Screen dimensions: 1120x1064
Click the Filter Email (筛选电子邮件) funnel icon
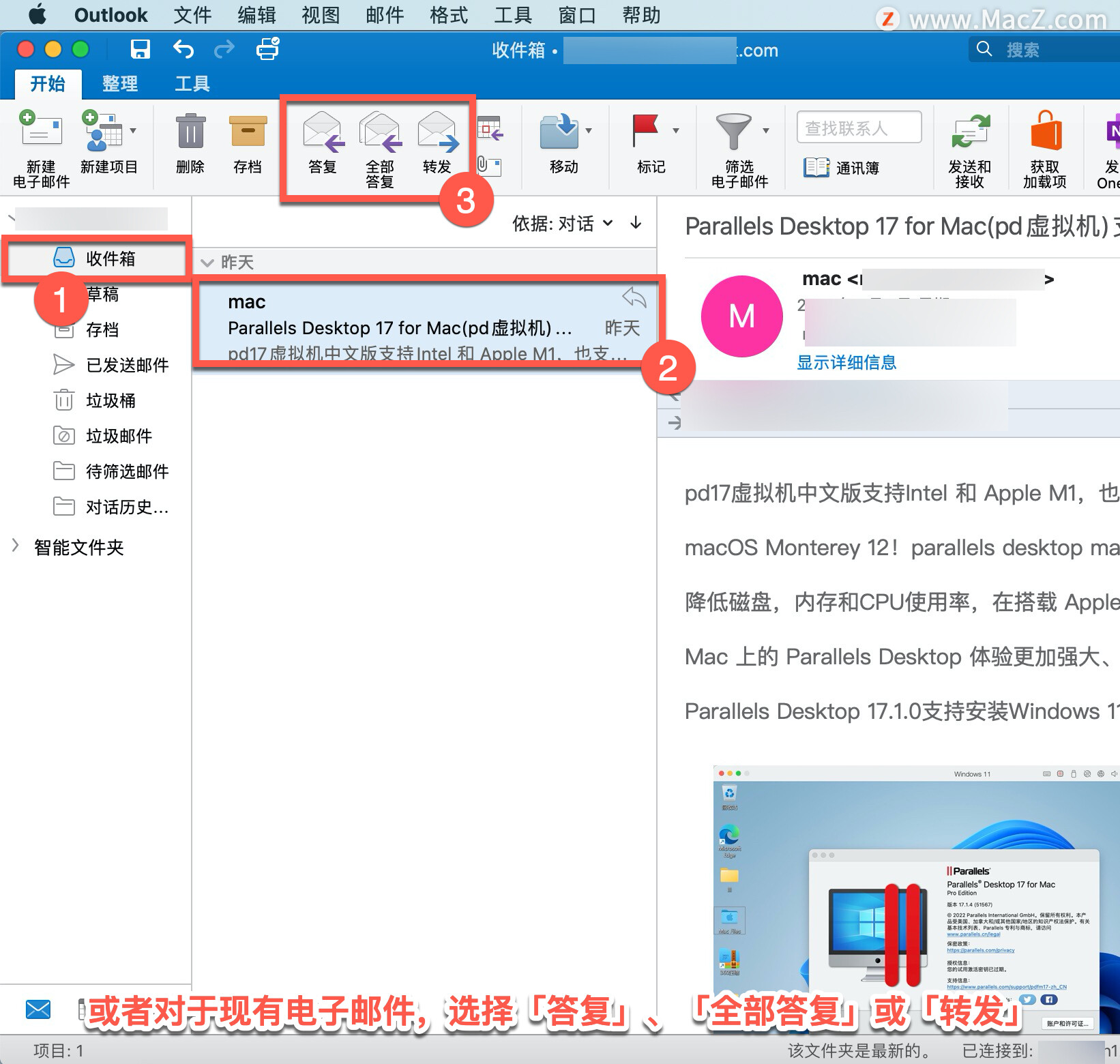(733, 132)
